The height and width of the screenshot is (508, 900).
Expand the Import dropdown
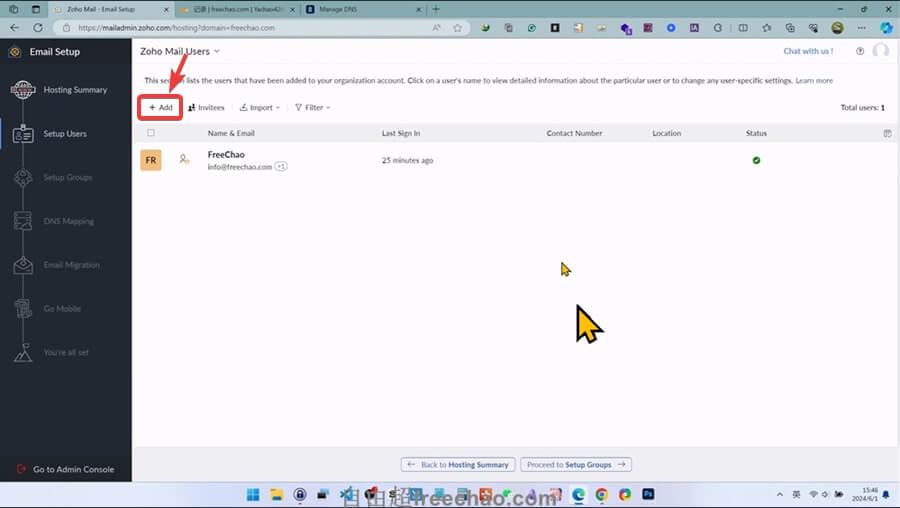260,107
